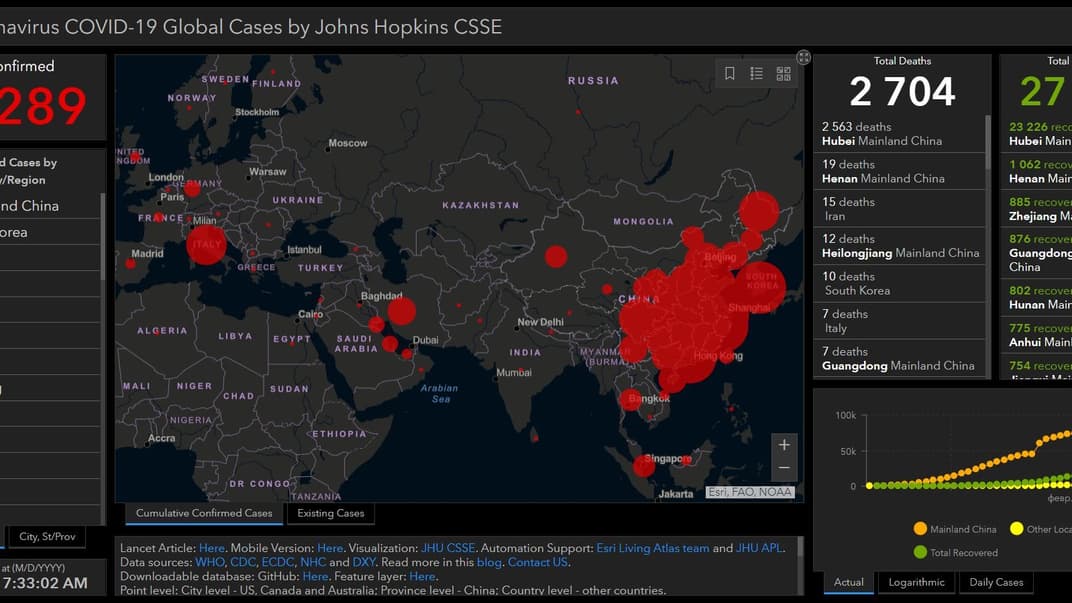Open the NHC data source link
Screen dimensions: 1072x603
point(313,563)
